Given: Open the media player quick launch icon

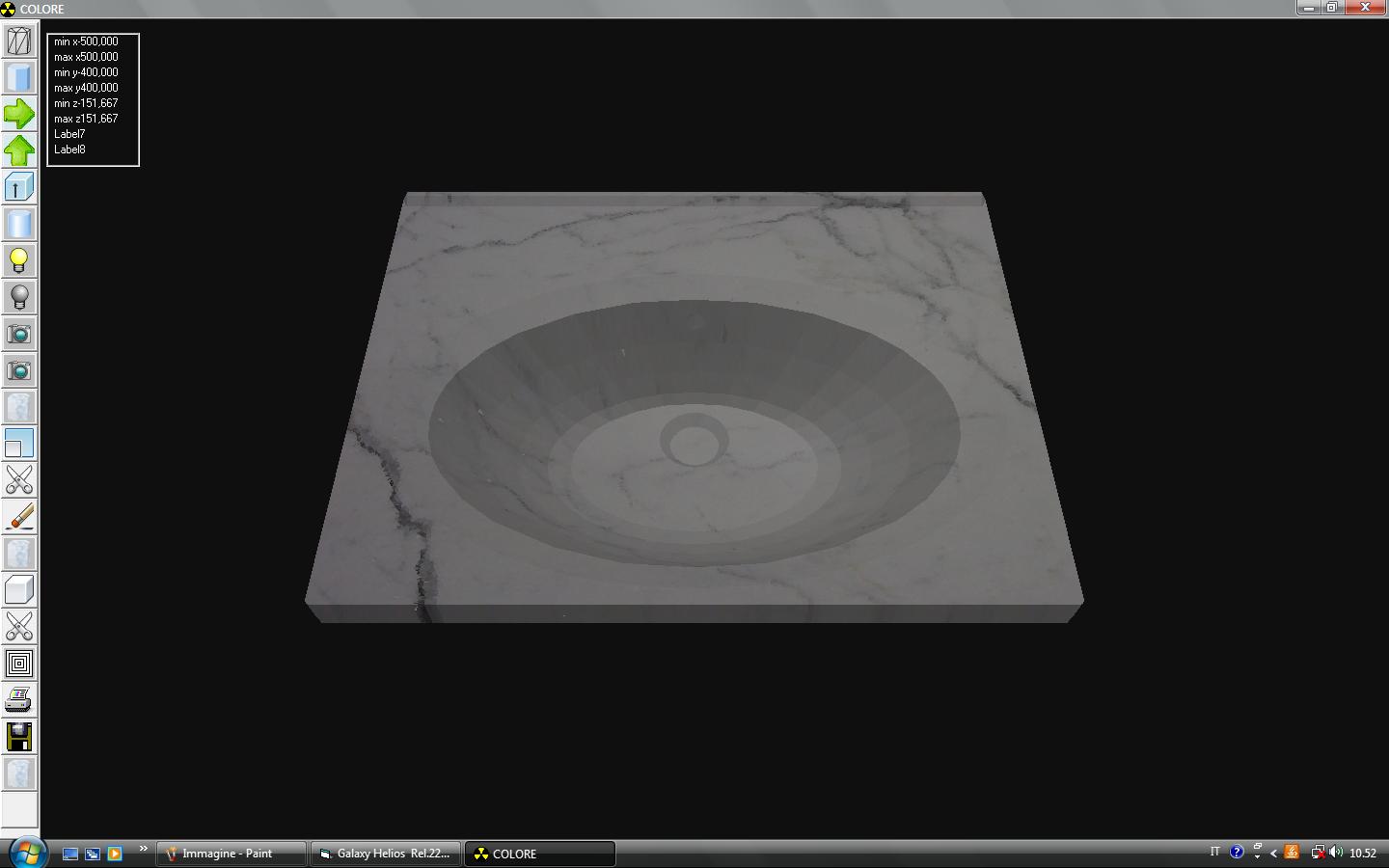Looking at the screenshot, I should click(x=115, y=854).
